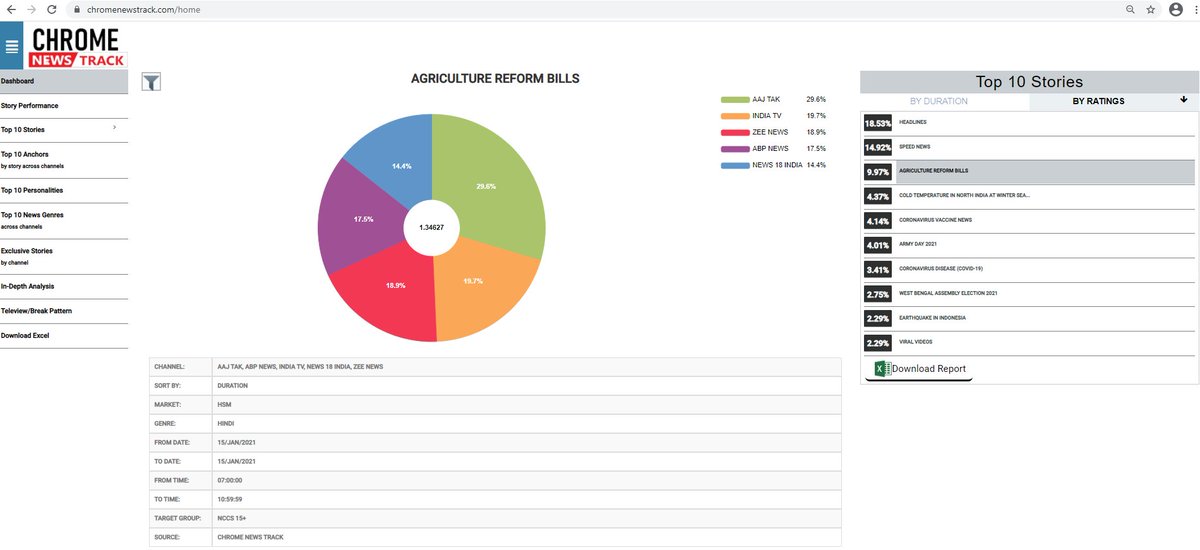
Task: Click the Chrome News Track logo
Action: click(77, 46)
